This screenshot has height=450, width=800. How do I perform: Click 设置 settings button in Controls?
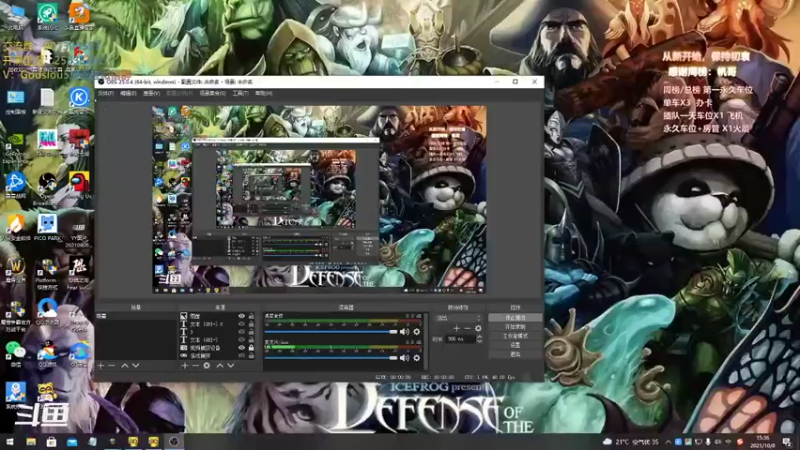point(515,345)
